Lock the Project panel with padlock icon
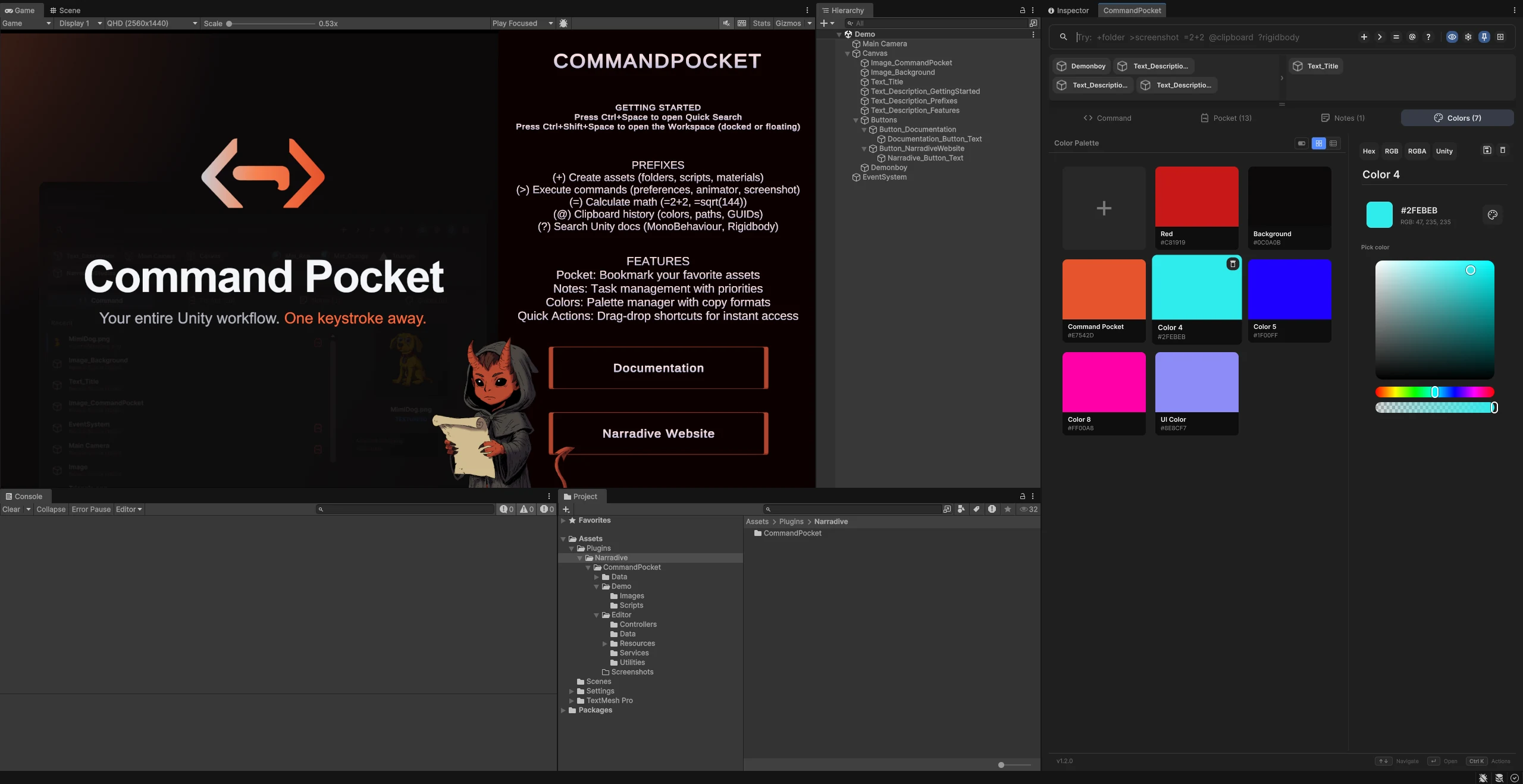1523x784 pixels. coord(1023,496)
